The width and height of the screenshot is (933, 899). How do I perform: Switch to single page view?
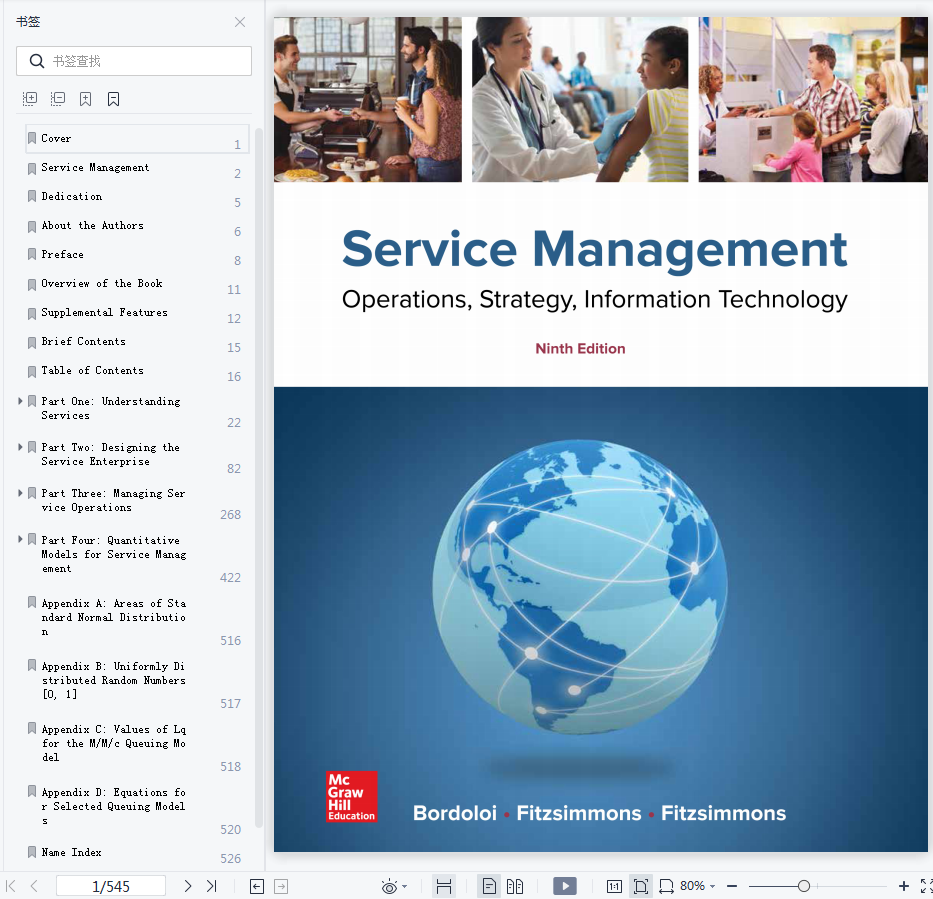[x=489, y=887]
